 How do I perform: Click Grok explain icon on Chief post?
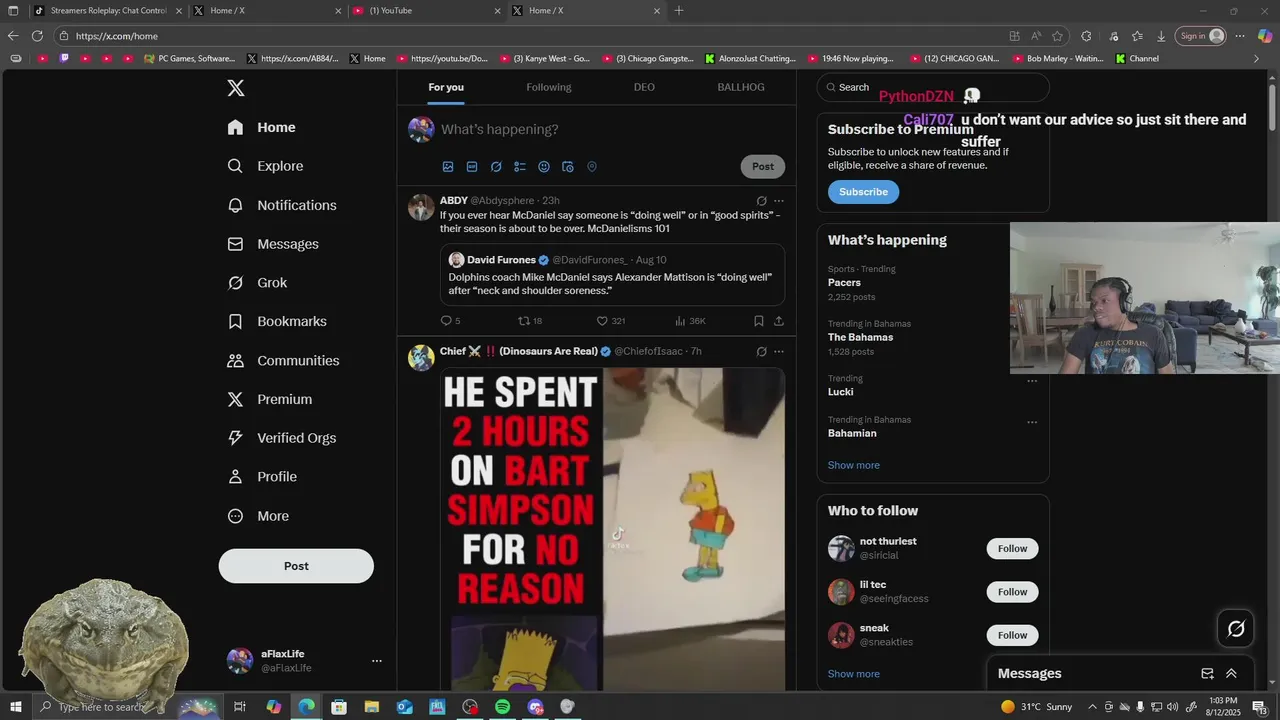point(761,352)
